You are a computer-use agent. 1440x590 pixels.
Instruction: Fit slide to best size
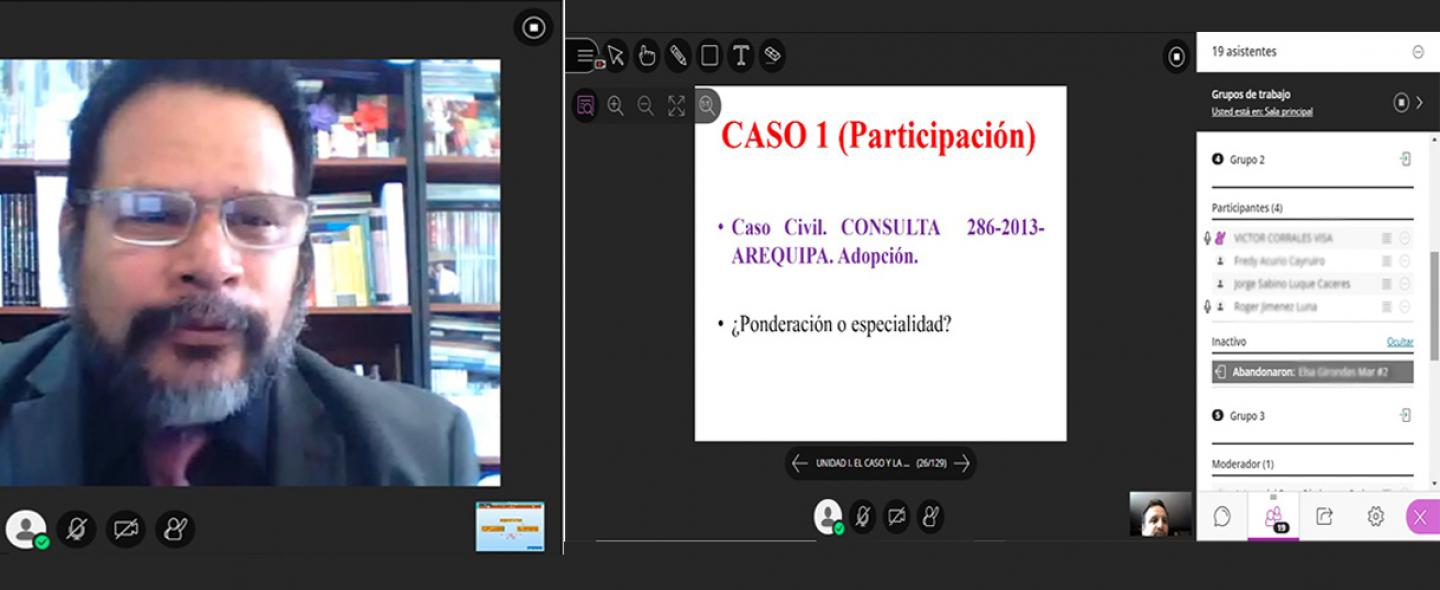(x=677, y=105)
